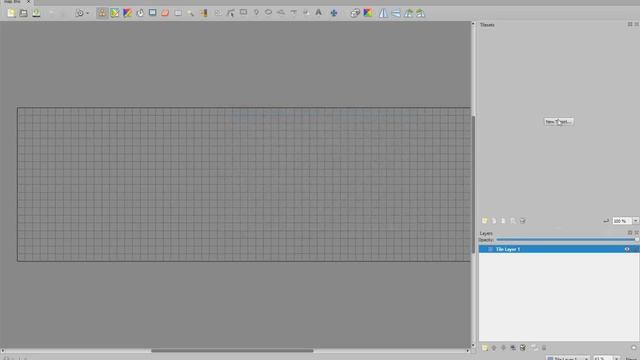
Task: Click the Flip Vertically icon
Action: (396, 13)
